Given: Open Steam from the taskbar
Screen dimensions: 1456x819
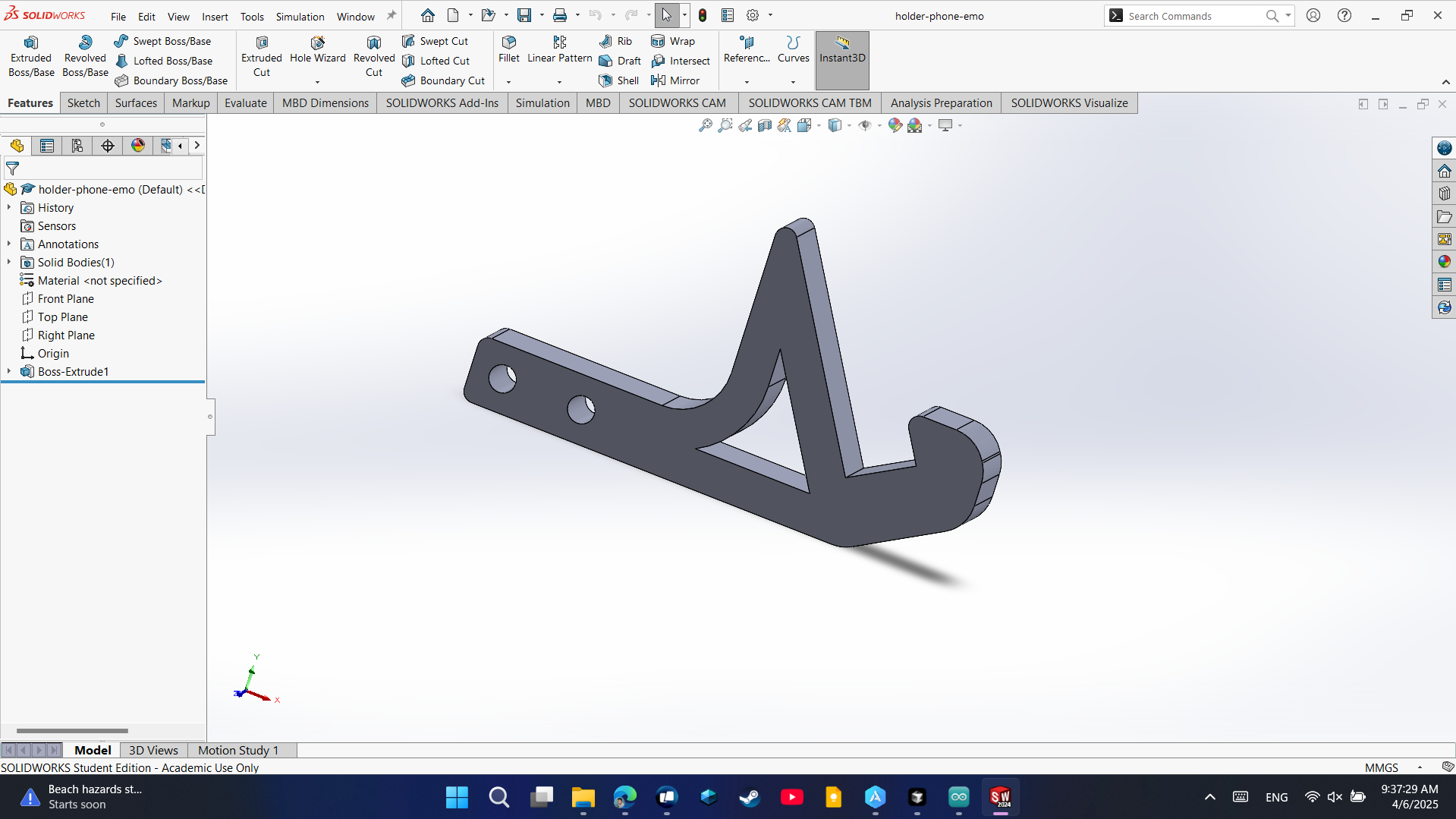Looking at the screenshot, I should 750,797.
